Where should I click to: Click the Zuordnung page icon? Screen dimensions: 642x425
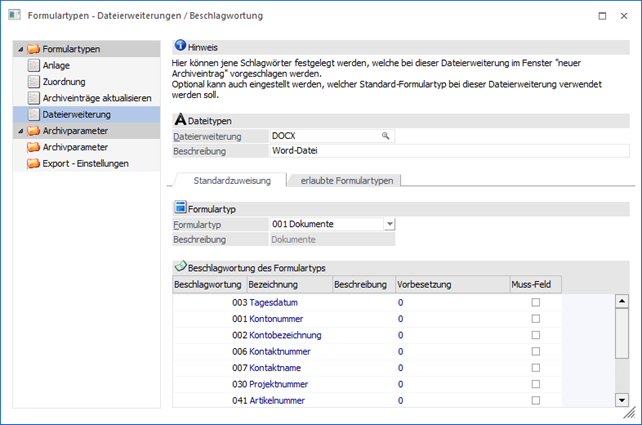[x=33, y=81]
